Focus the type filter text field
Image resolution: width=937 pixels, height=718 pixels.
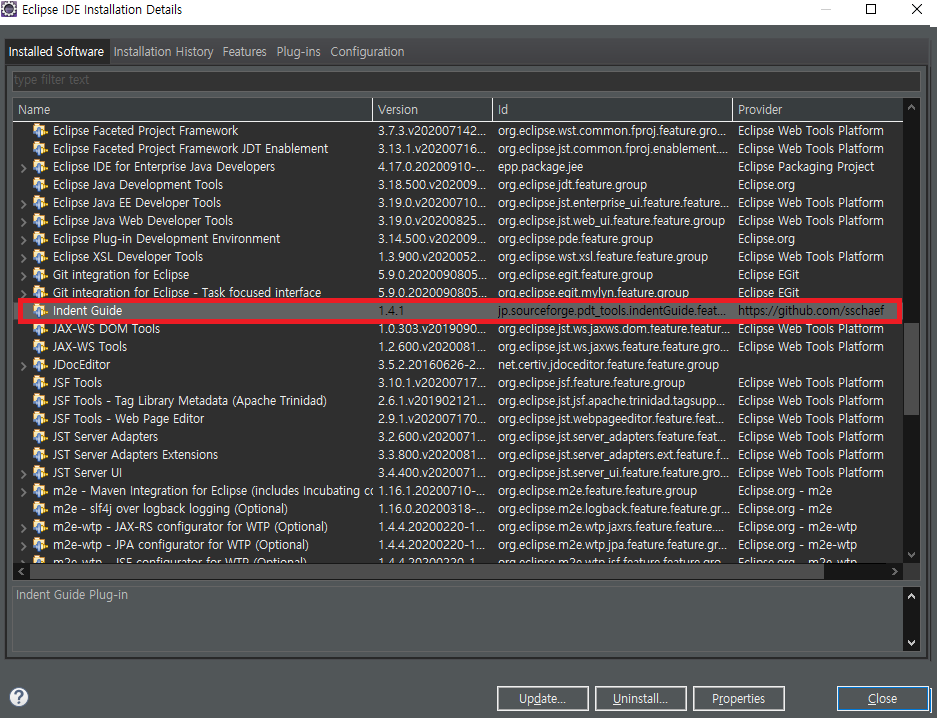tap(466, 80)
